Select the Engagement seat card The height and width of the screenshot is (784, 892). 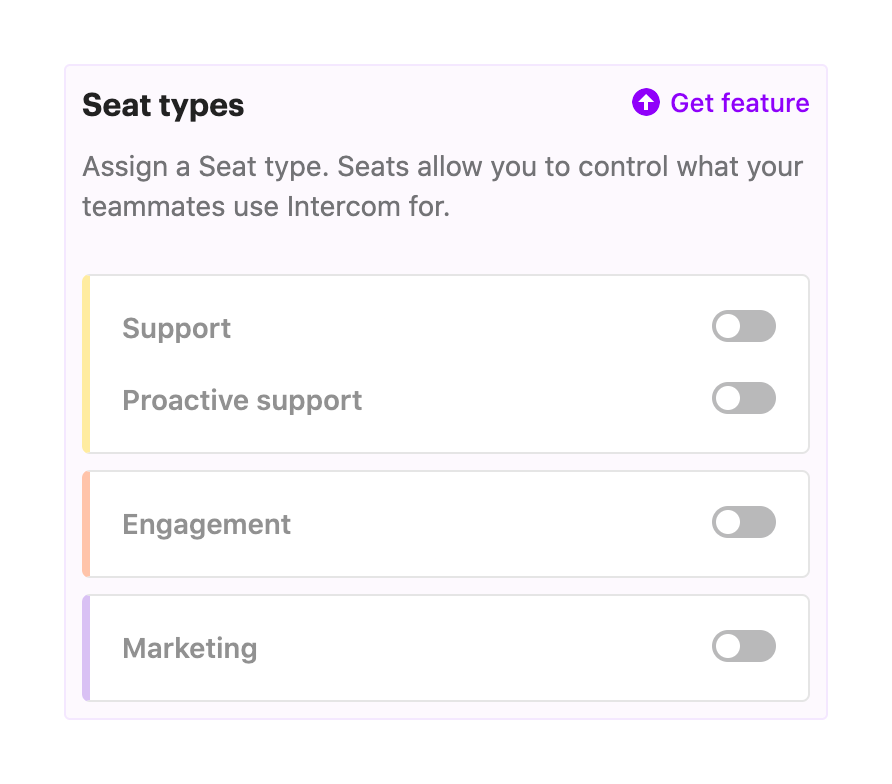[x=445, y=523]
